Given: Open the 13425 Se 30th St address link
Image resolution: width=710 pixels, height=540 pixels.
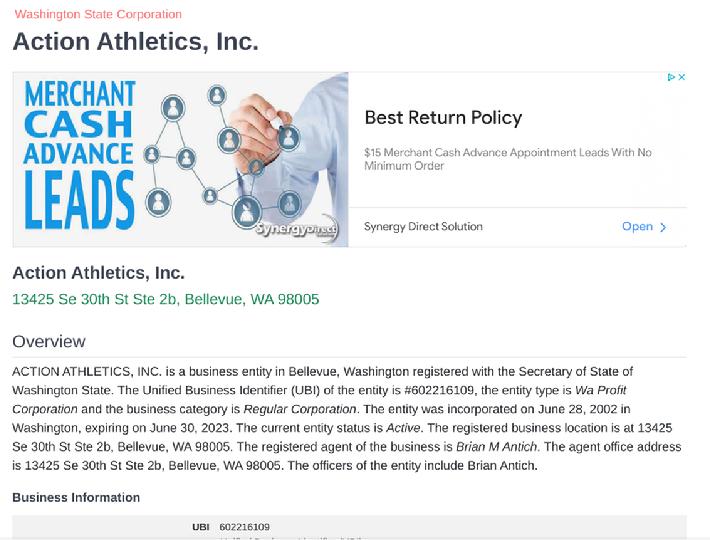Looking at the screenshot, I should pos(166,299).
